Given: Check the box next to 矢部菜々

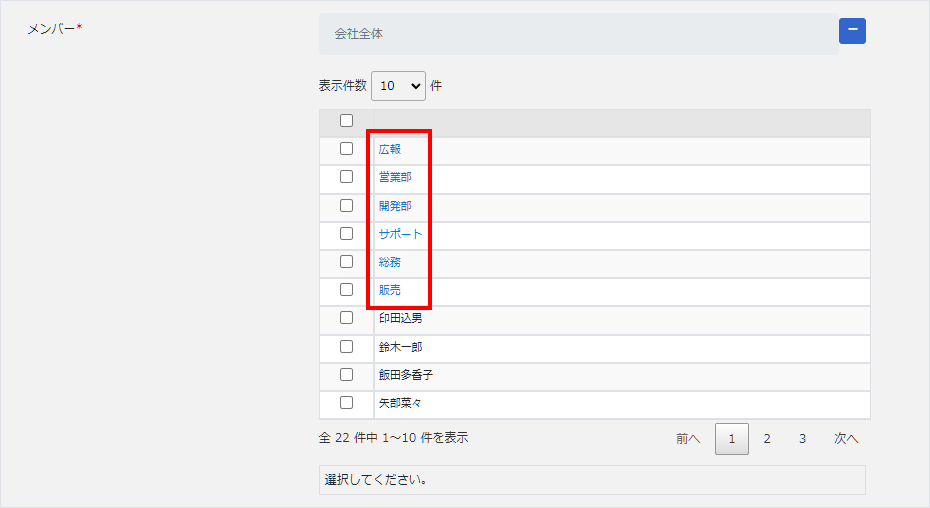Looking at the screenshot, I should point(346,403).
